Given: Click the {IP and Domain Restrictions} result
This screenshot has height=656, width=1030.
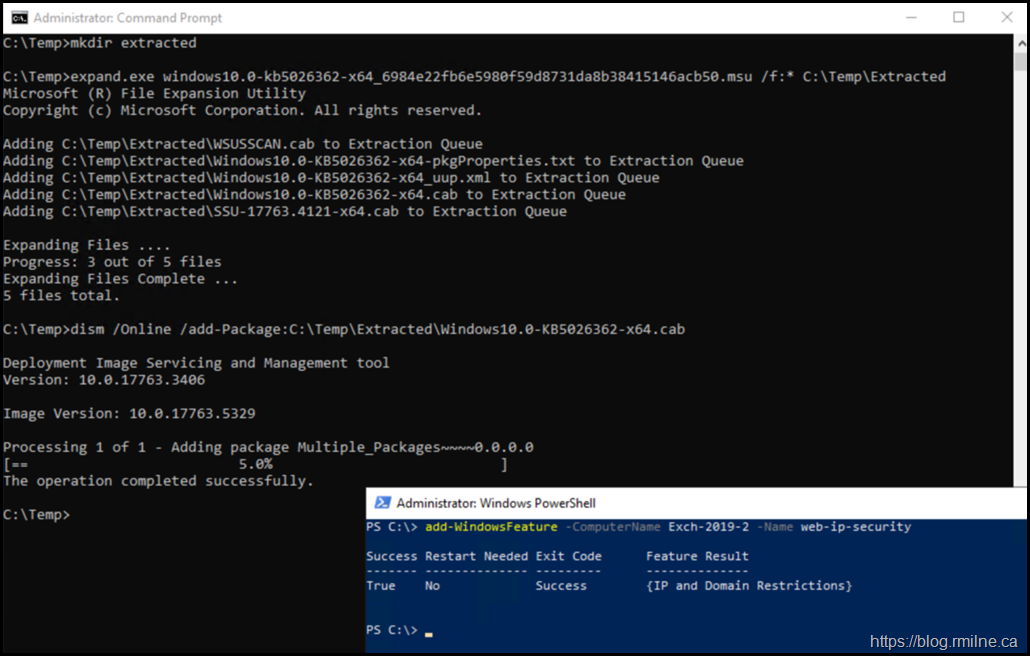Looking at the screenshot, I should pos(749,585).
